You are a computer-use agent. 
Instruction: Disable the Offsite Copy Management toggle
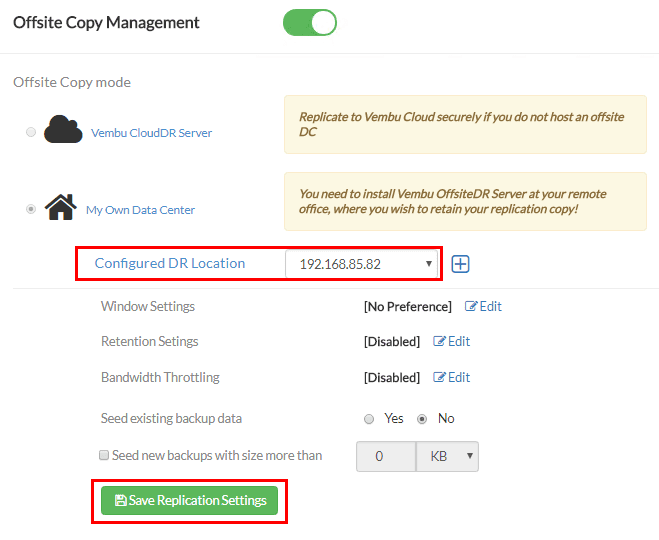[x=310, y=23]
